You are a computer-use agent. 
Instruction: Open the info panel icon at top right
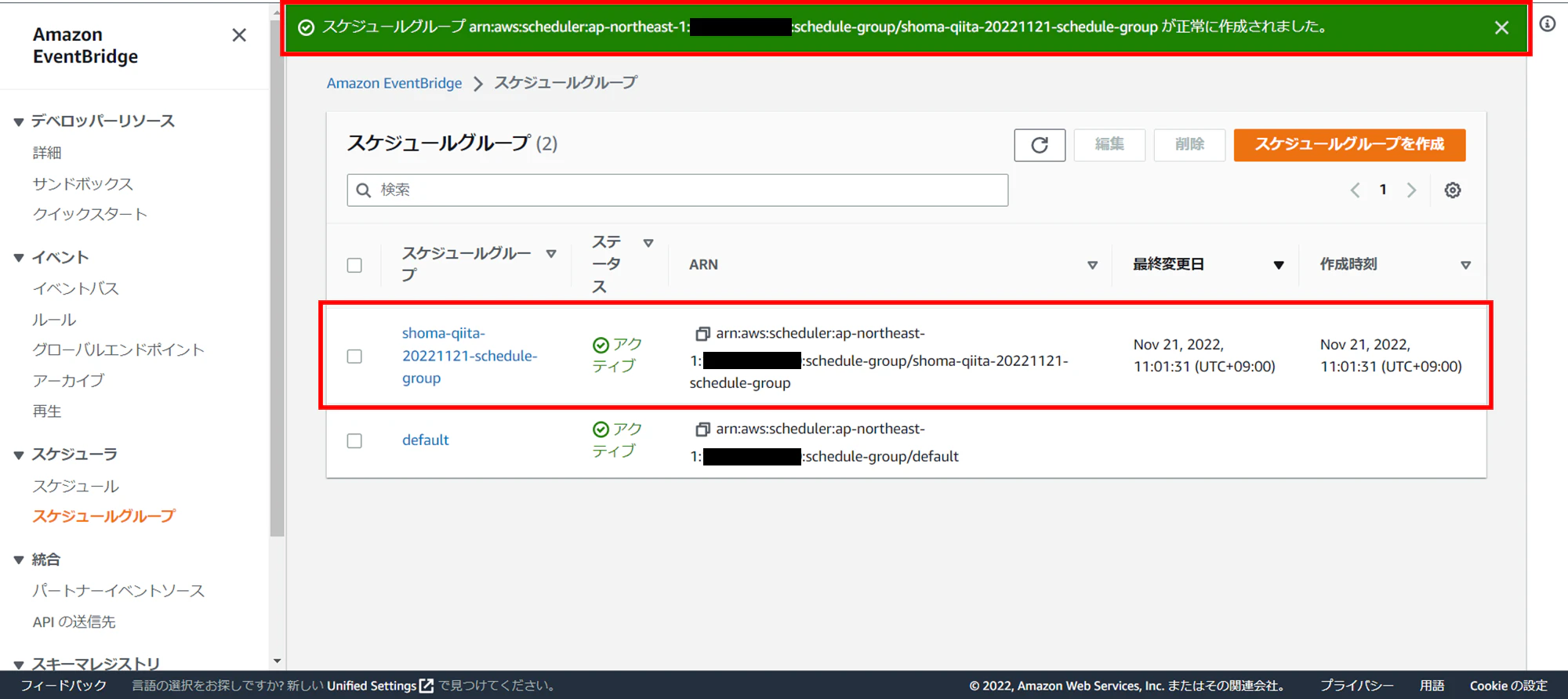tap(1548, 24)
